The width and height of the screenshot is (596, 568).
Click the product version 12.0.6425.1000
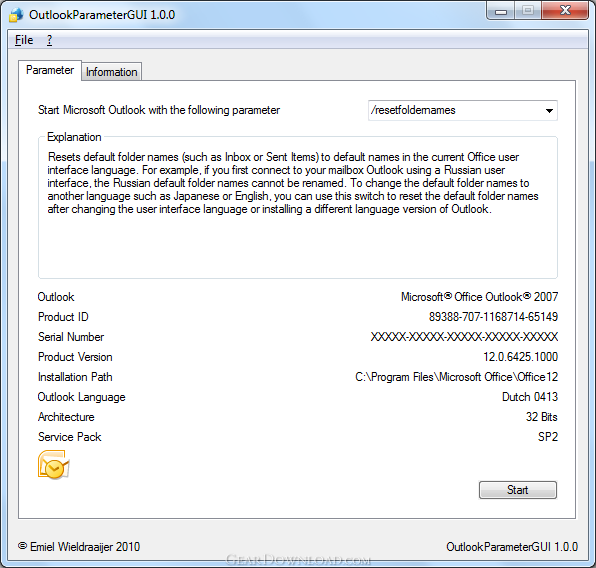coord(520,357)
